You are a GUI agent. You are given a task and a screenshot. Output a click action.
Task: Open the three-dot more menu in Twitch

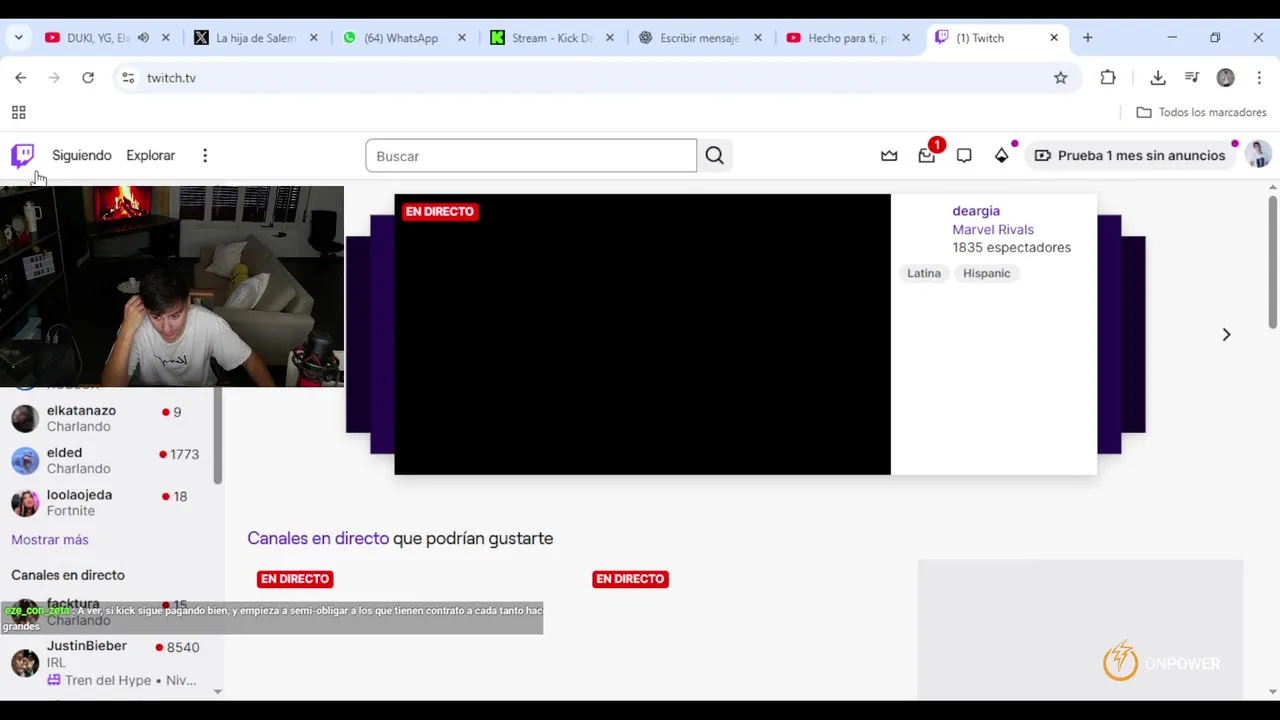click(x=205, y=156)
